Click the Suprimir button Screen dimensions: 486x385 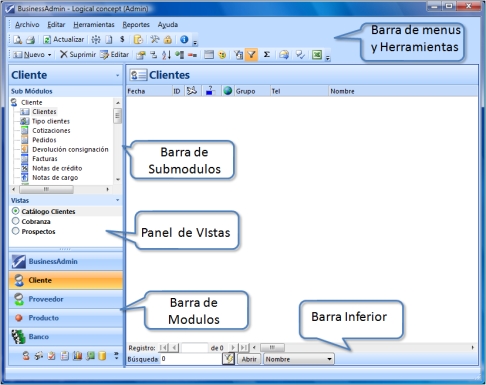(x=78, y=55)
